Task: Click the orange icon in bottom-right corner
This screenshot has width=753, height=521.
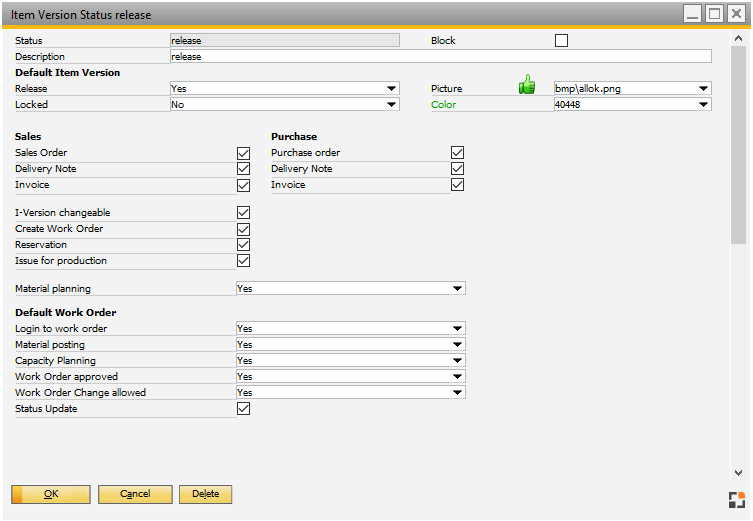Action: 737,500
